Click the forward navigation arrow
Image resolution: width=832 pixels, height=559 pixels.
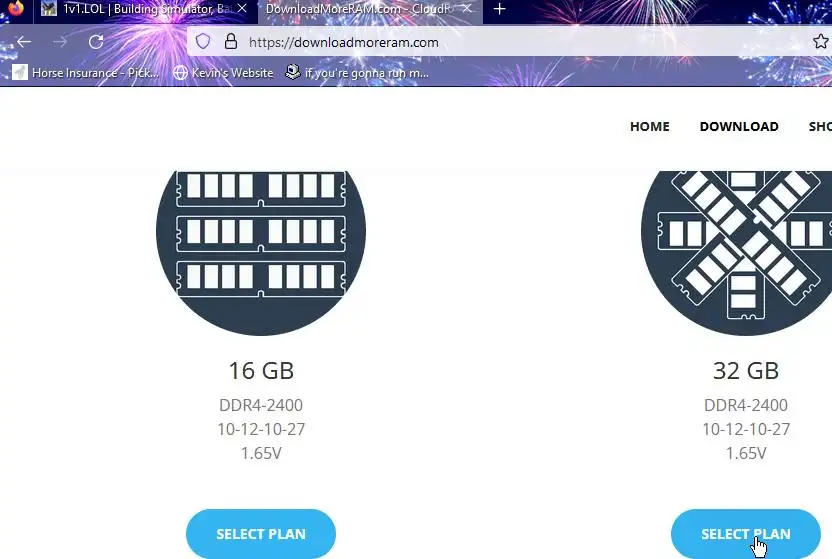(59, 42)
